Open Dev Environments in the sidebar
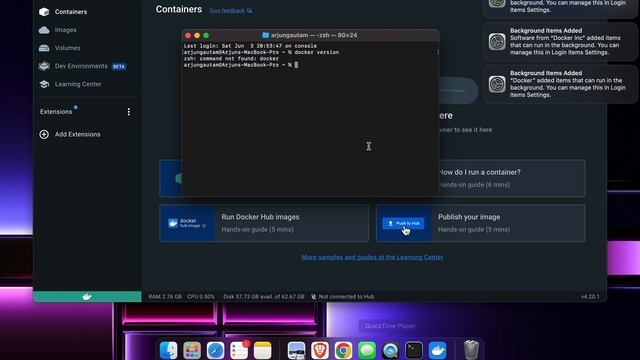 81,66
